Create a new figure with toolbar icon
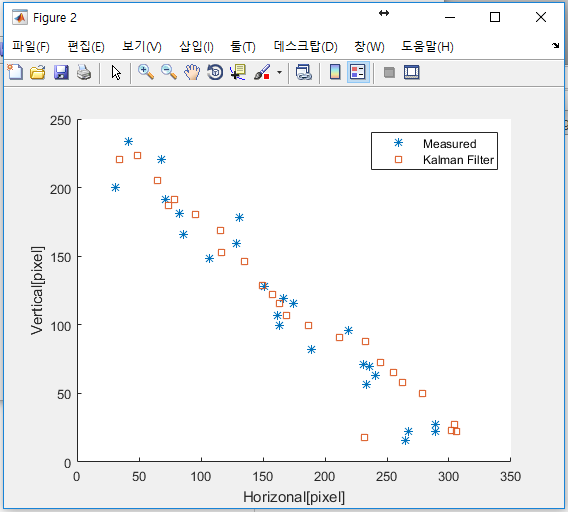The width and height of the screenshot is (568, 512). [15, 72]
